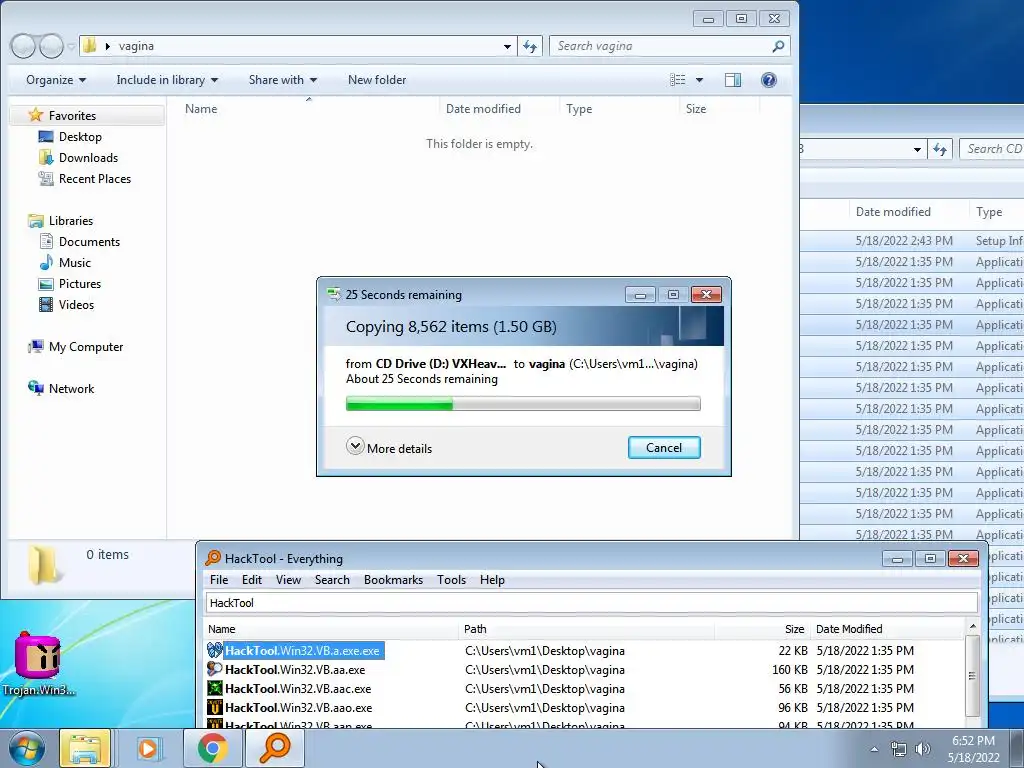The image size is (1024, 768).
Task: Click the network icon in the system tray
Action: click(x=899, y=749)
